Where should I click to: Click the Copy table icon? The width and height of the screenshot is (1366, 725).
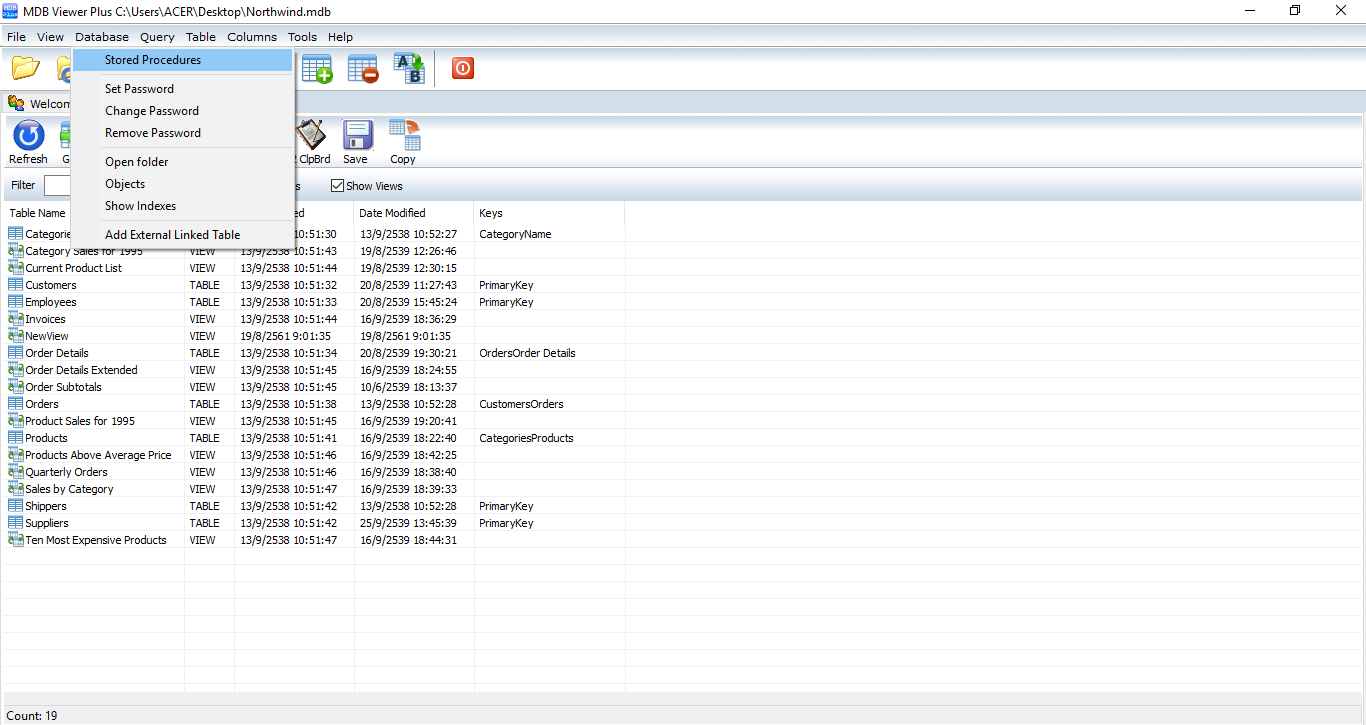403,141
